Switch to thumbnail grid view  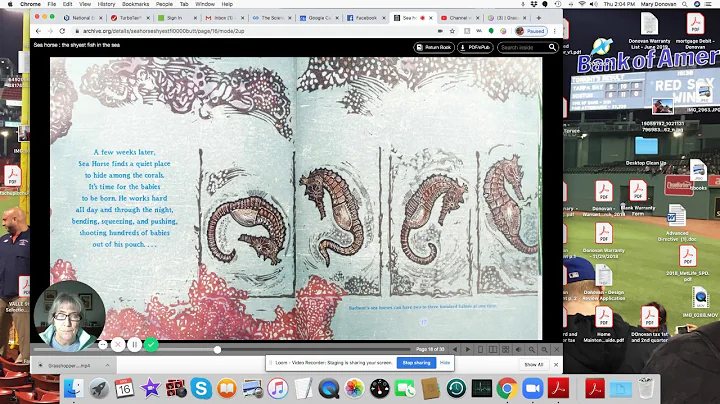click(506, 349)
